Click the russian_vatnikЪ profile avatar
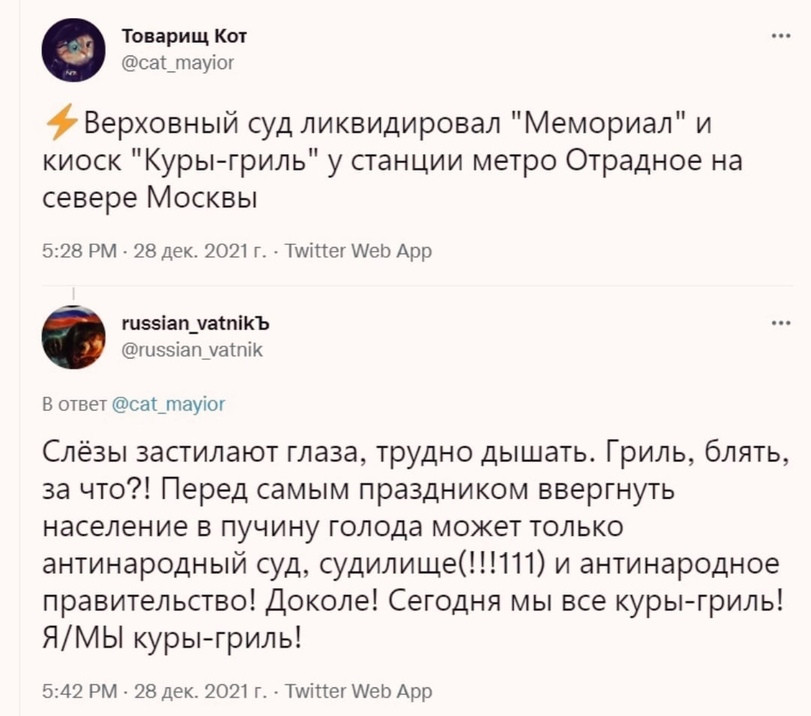The height and width of the screenshot is (716, 811). [x=74, y=337]
